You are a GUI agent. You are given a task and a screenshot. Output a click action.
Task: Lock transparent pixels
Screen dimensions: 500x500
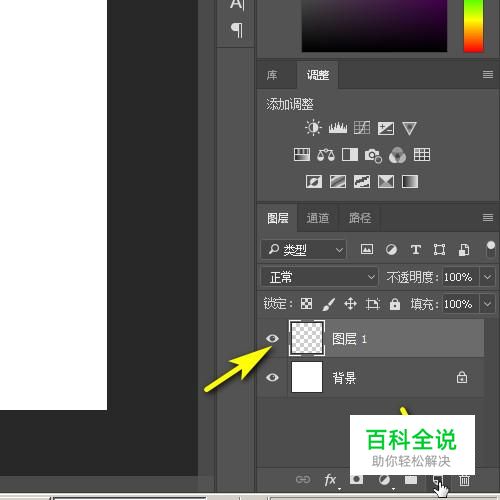[306, 304]
